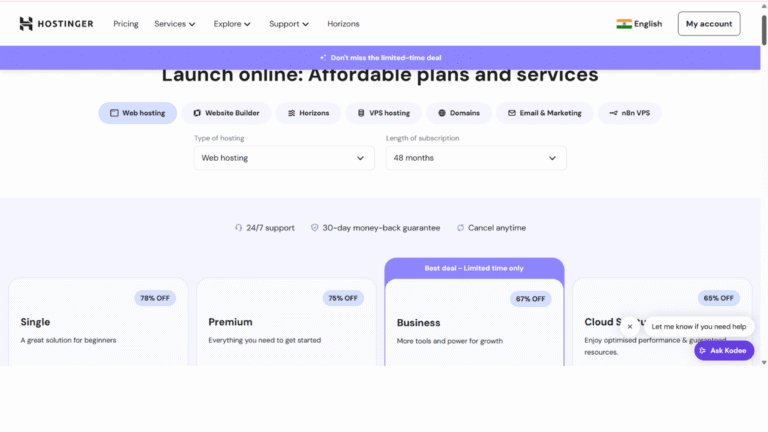Click the Best deal – Limited time only banner
The width and height of the screenshot is (768, 432).
(474, 268)
